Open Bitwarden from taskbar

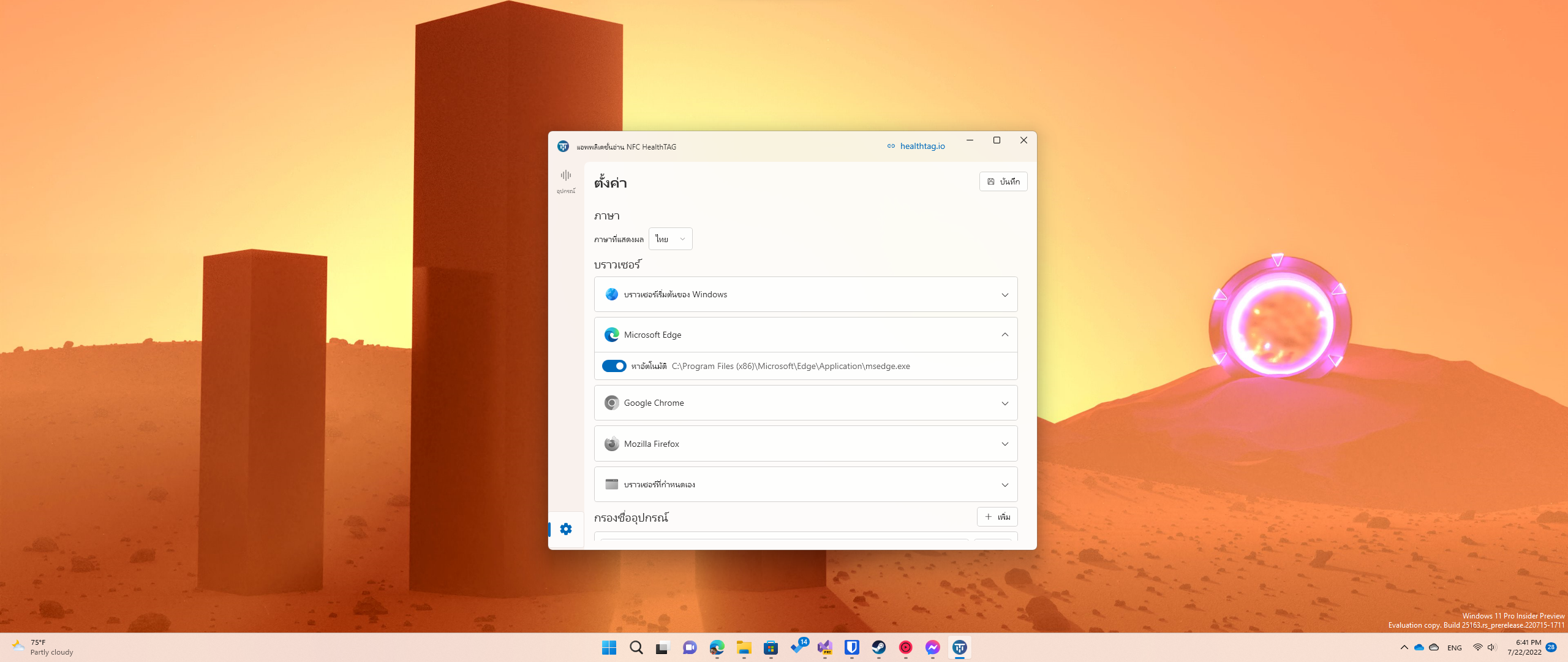[851, 647]
